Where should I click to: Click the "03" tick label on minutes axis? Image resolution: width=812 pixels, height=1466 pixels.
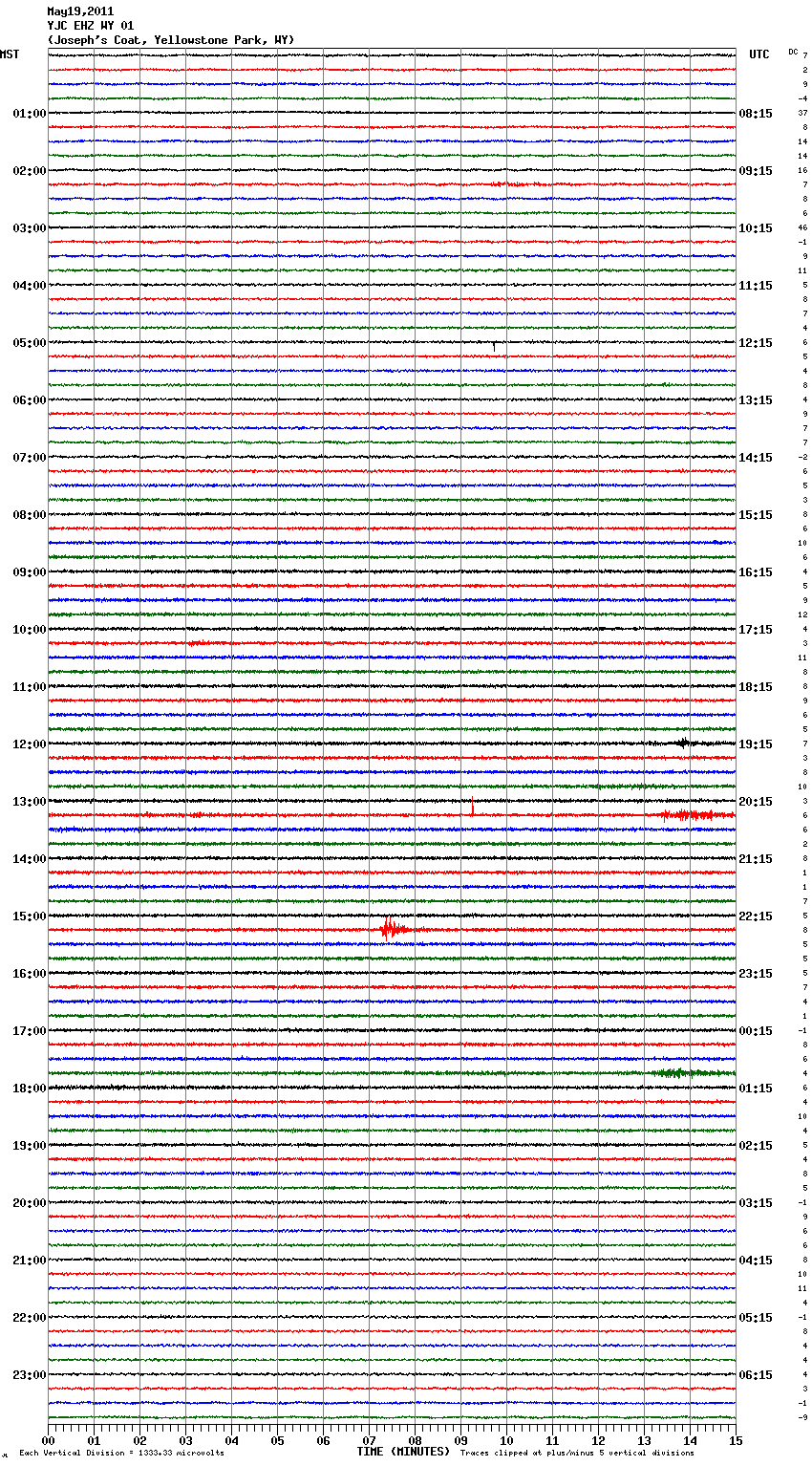tap(185, 1440)
